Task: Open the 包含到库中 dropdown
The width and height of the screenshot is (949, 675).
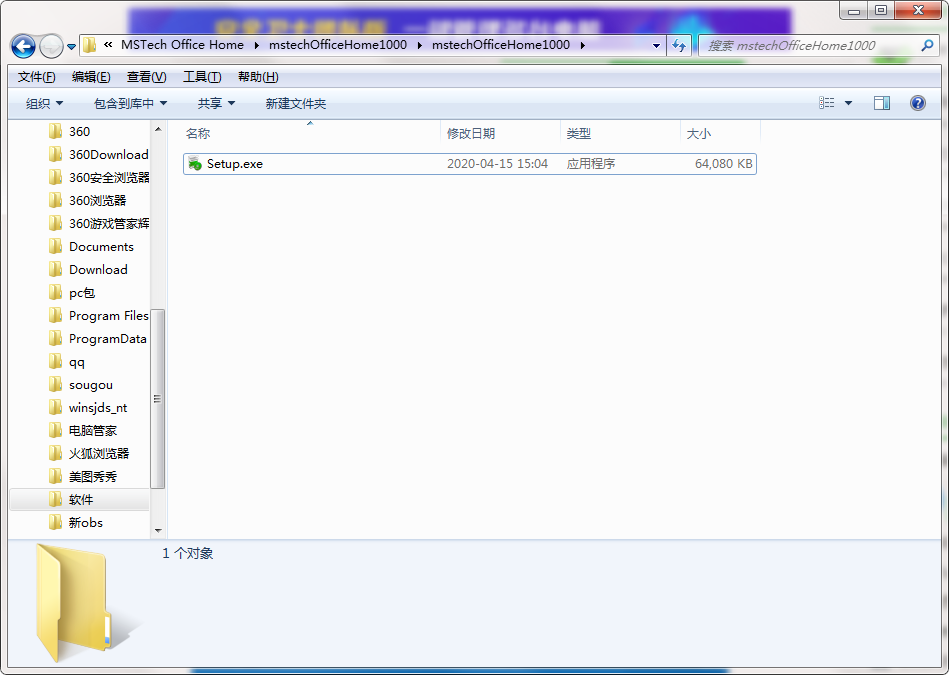Action: 130,104
